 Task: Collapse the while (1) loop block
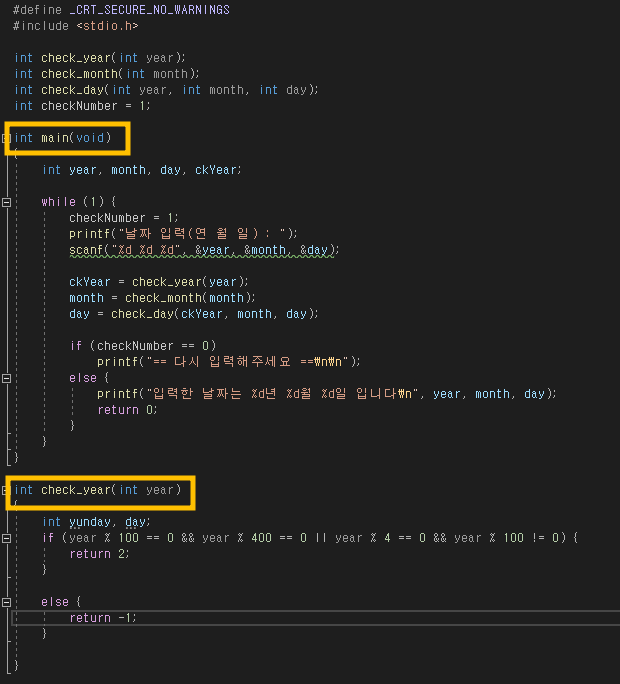point(6,202)
